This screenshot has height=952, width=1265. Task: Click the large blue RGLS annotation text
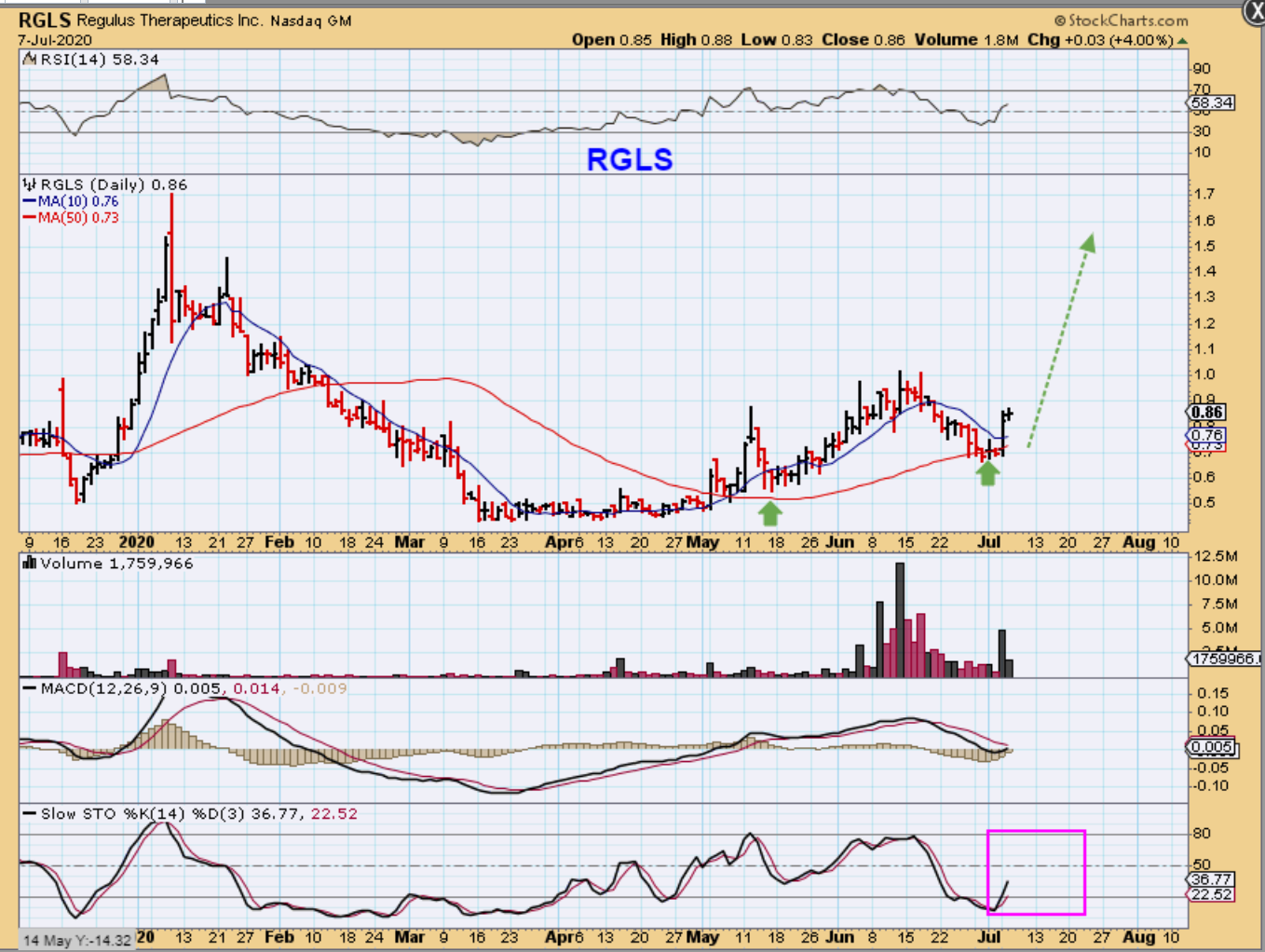pyautogui.click(x=630, y=159)
